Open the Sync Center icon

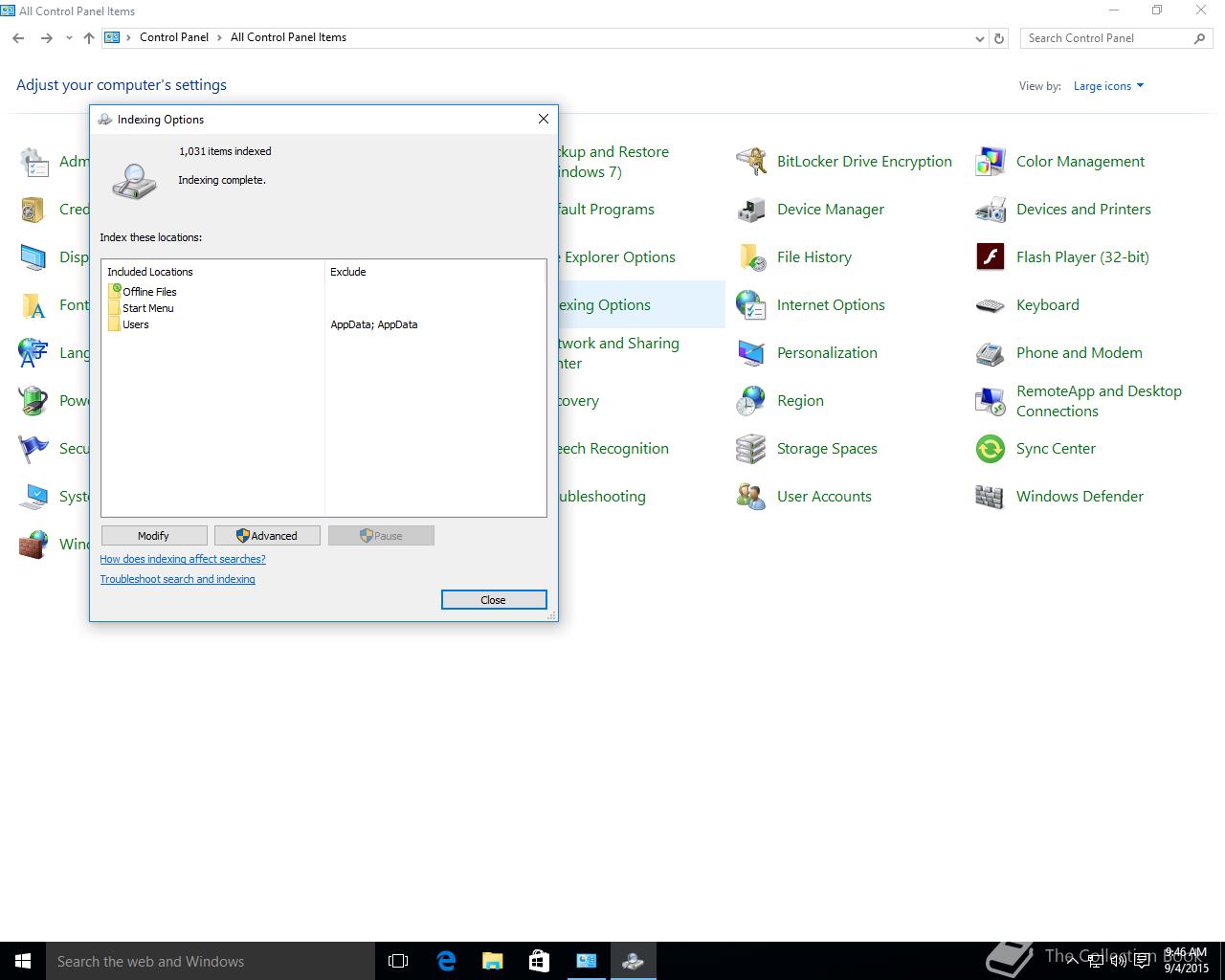(x=991, y=449)
